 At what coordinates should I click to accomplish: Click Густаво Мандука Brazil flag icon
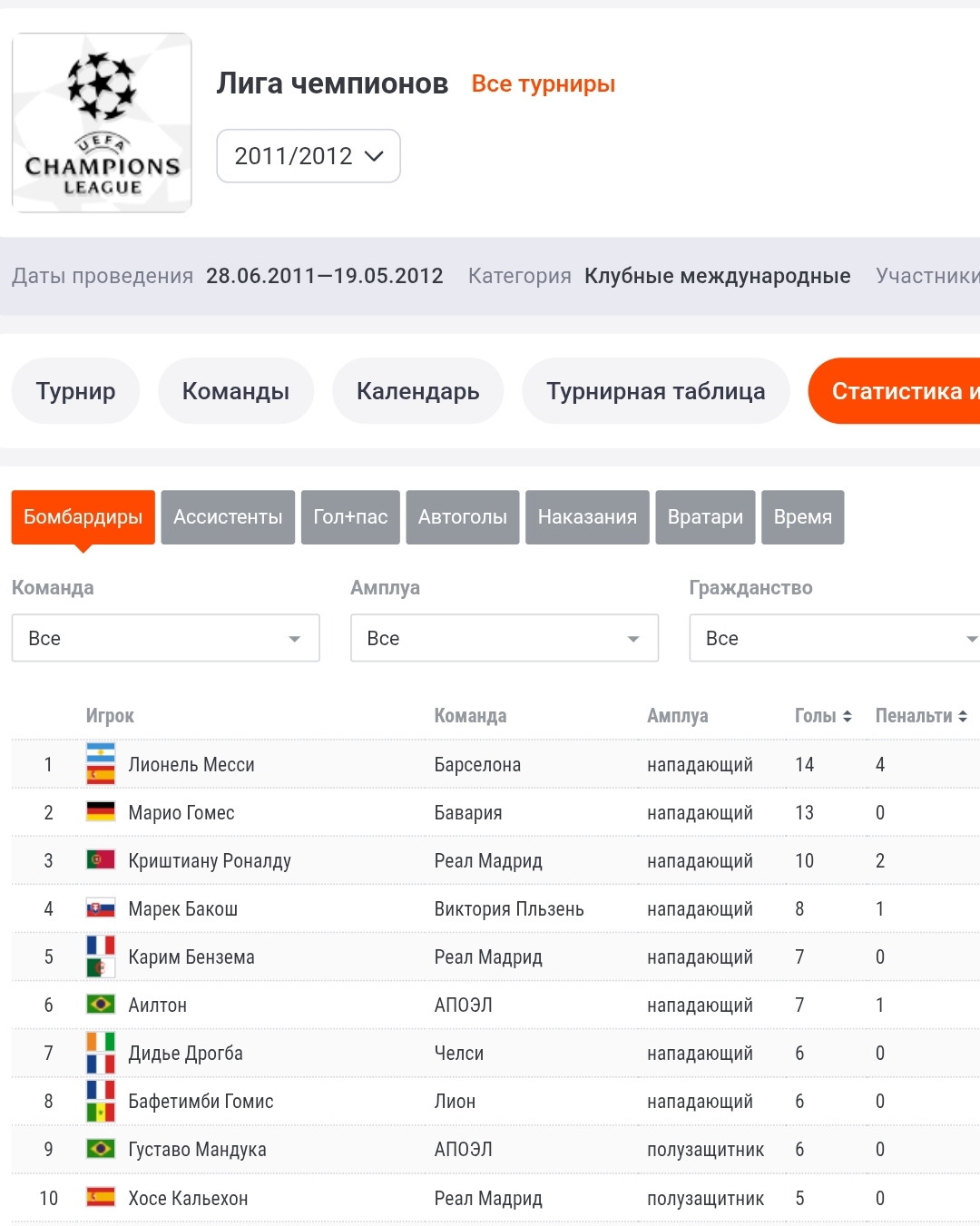coord(101,1149)
